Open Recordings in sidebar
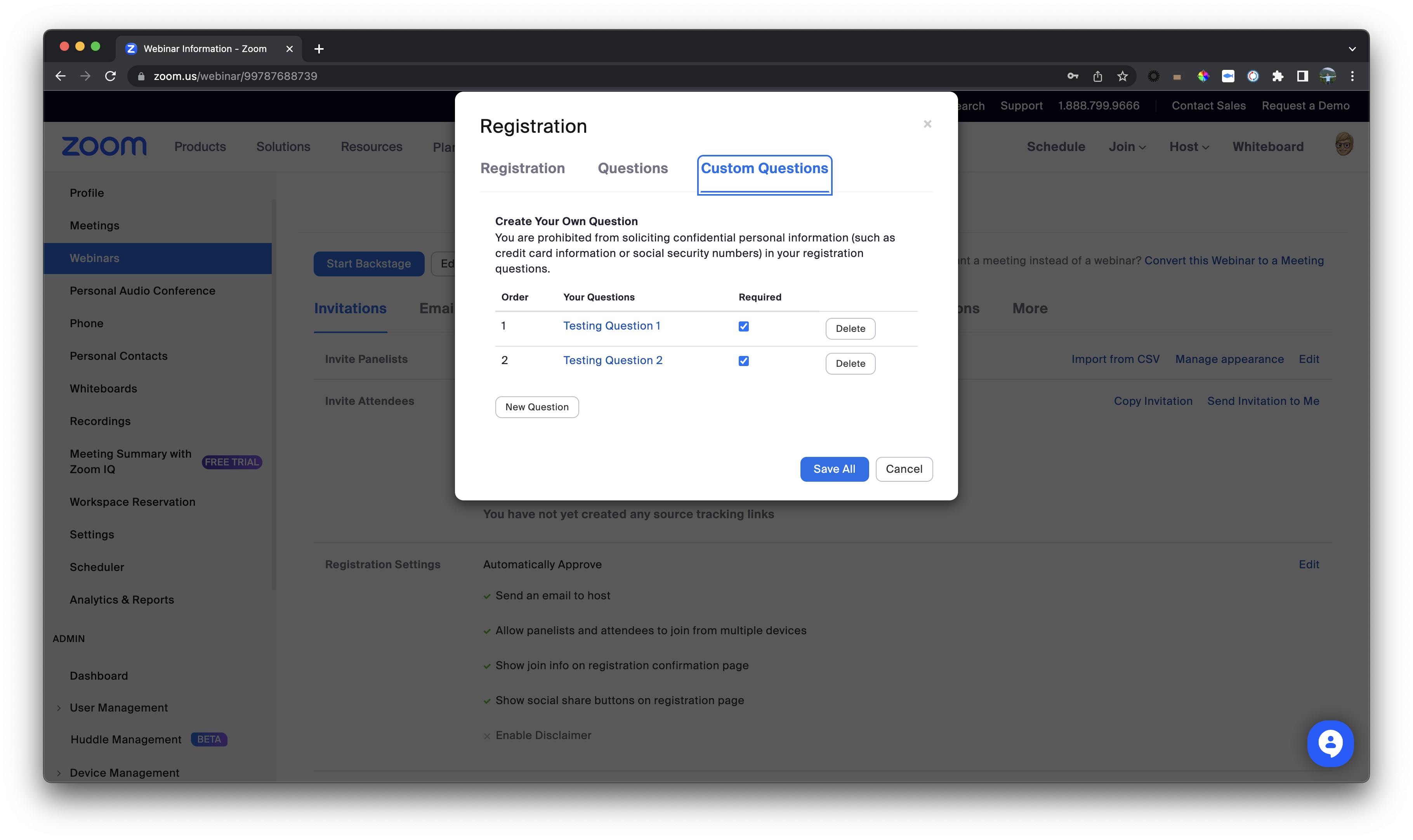 (100, 421)
